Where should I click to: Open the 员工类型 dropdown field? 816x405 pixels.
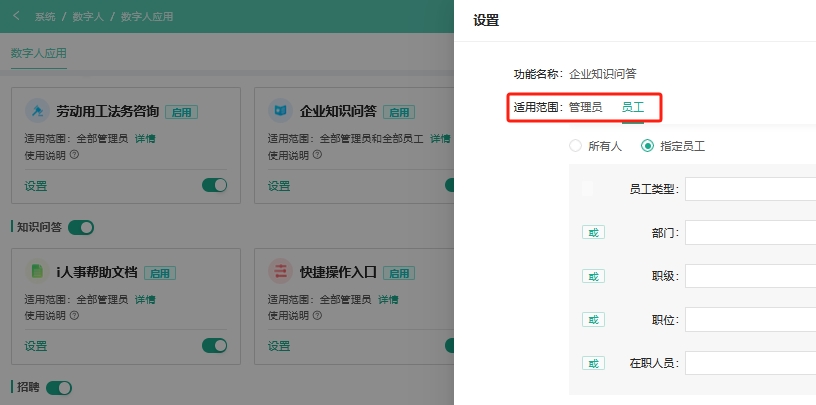click(750, 189)
